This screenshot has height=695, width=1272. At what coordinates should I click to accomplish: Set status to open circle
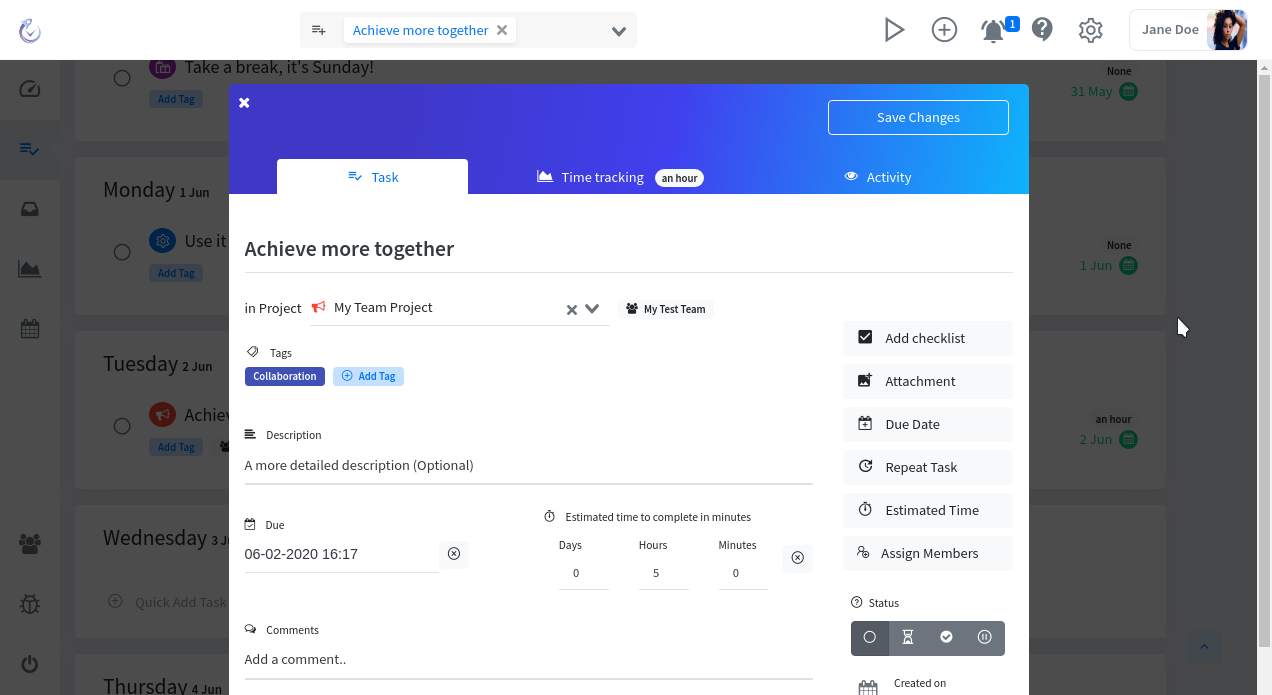tap(870, 638)
